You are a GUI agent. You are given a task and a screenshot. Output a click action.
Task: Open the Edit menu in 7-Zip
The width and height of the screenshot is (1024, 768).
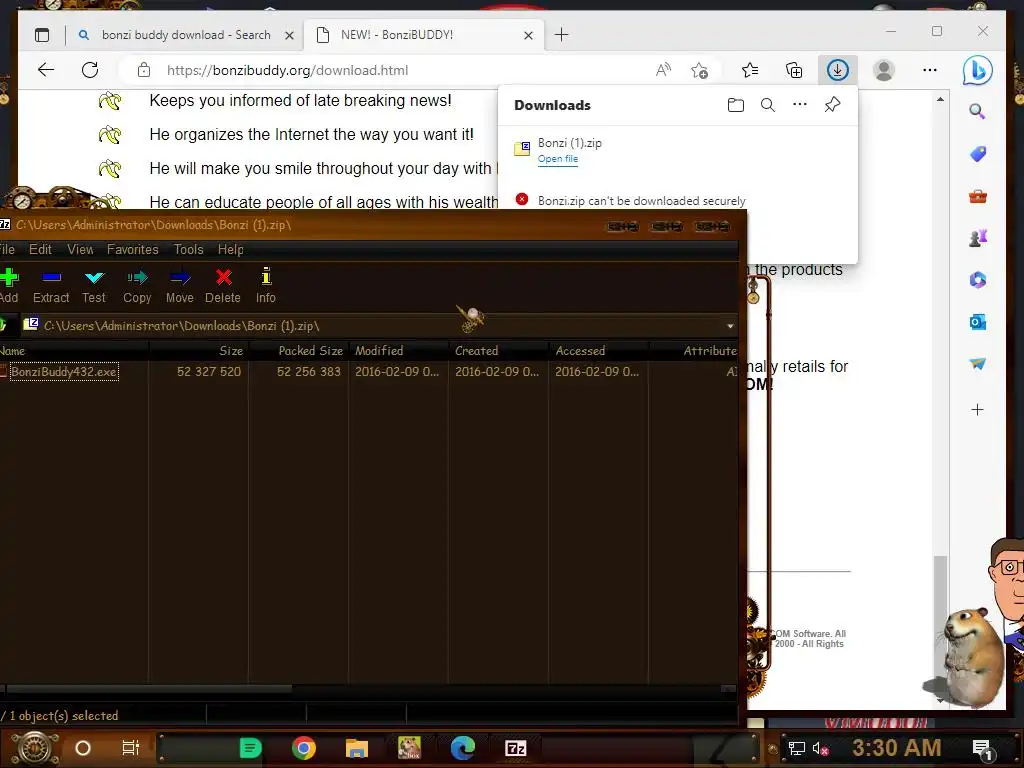coord(40,249)
